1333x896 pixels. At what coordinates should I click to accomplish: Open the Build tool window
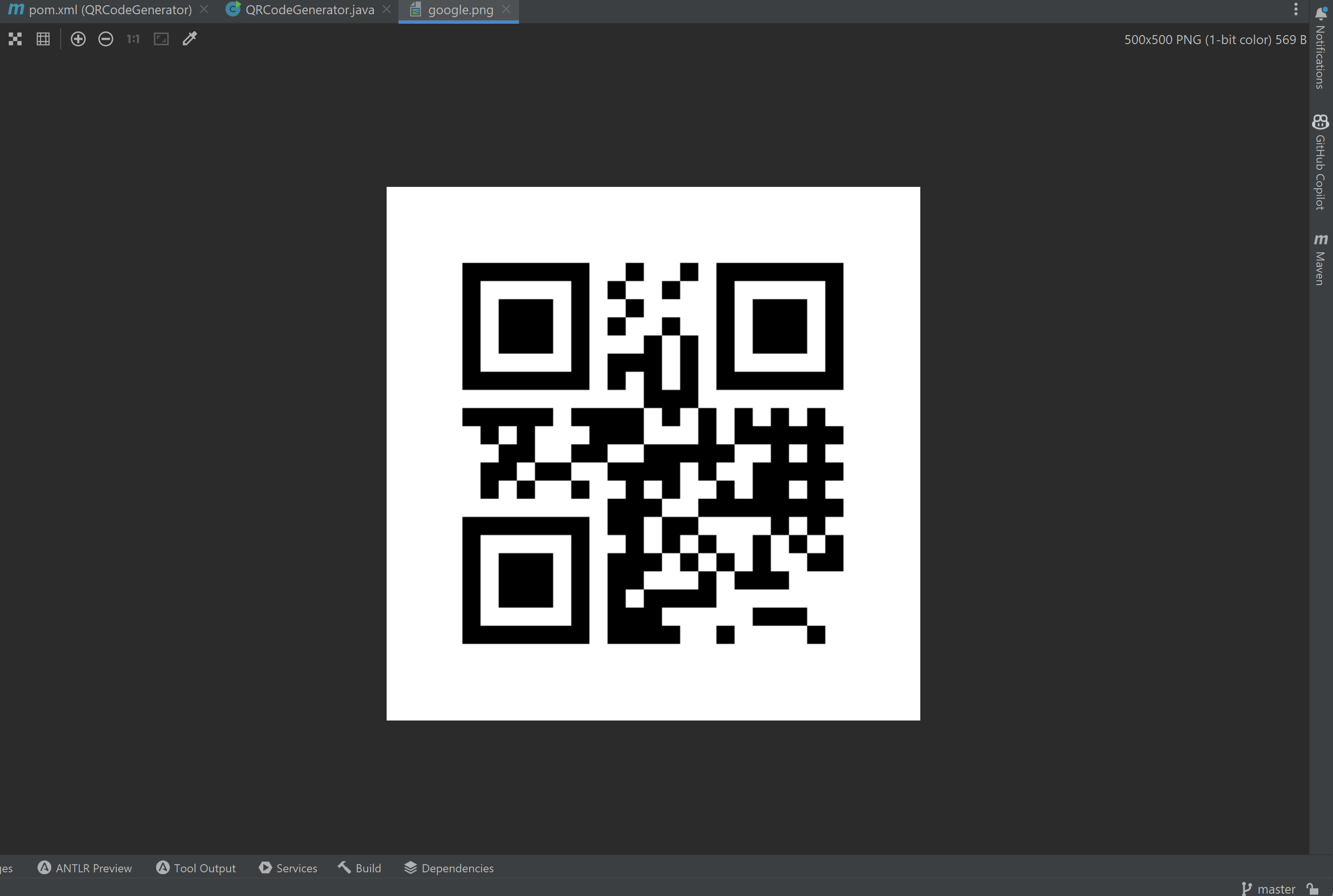click(x=360, y=868)
